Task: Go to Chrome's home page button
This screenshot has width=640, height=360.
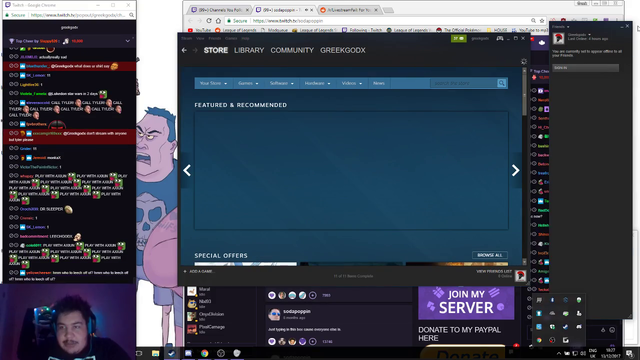Action: point(218,20)
